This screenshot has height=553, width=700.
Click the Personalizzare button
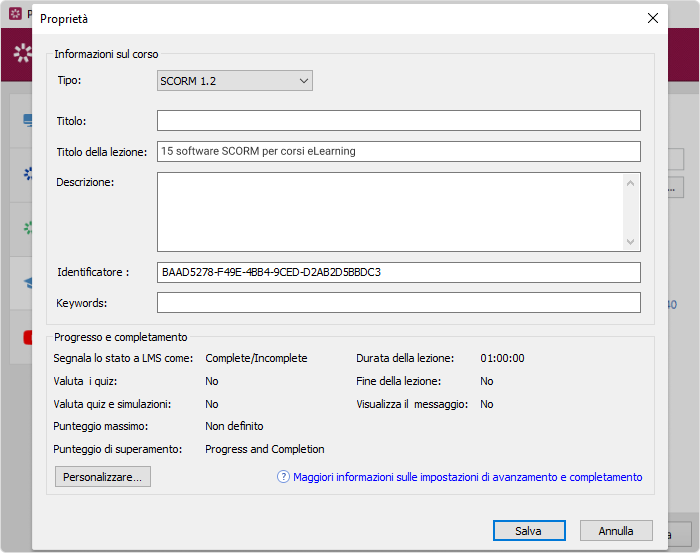click(103, 477)
